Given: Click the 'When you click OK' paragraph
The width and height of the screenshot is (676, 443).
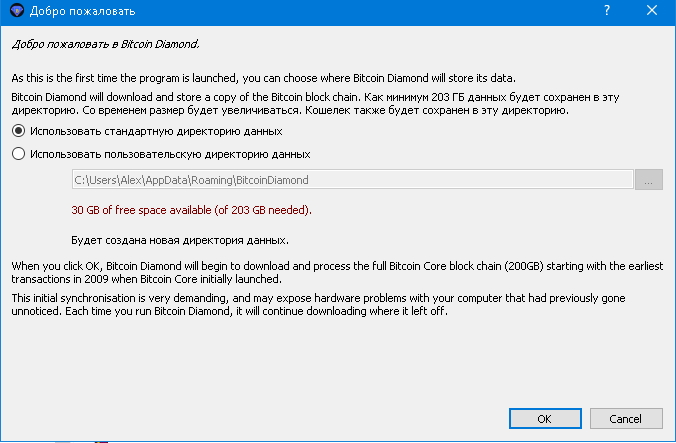Looking at the screenshot, I should tap(337, 272).
